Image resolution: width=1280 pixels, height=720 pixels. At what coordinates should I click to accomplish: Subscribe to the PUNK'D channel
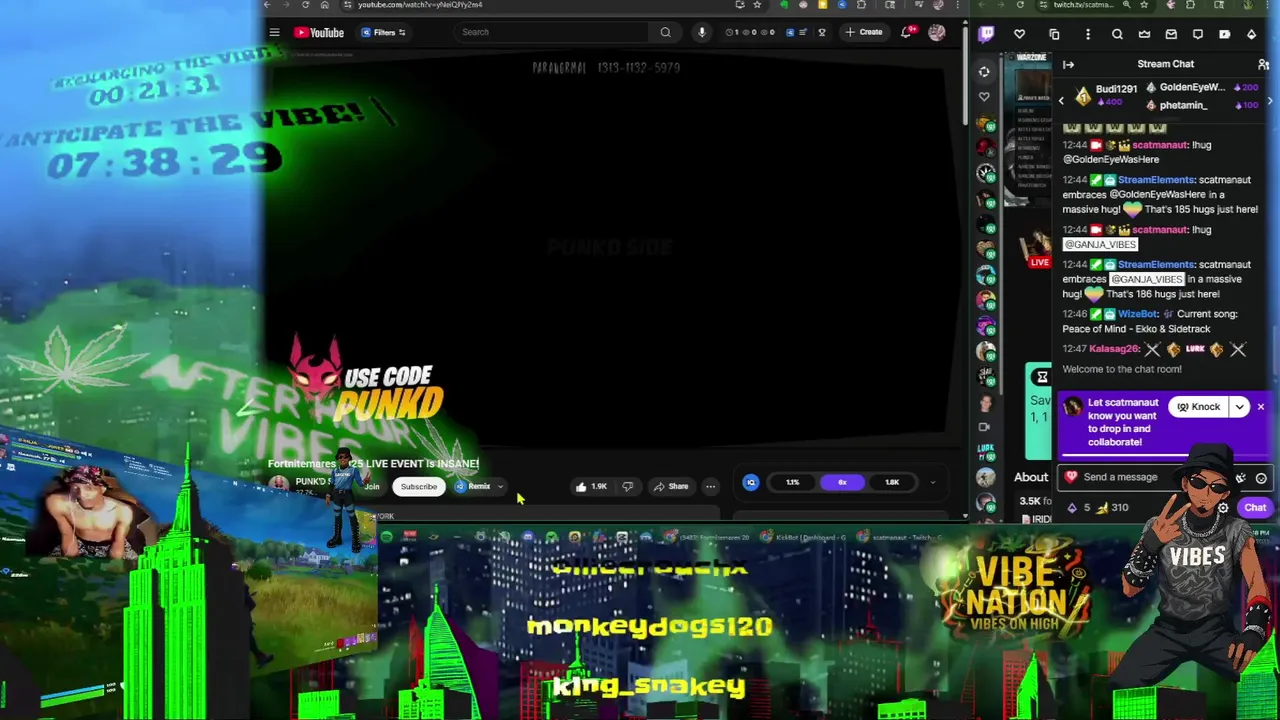[419, 487]
